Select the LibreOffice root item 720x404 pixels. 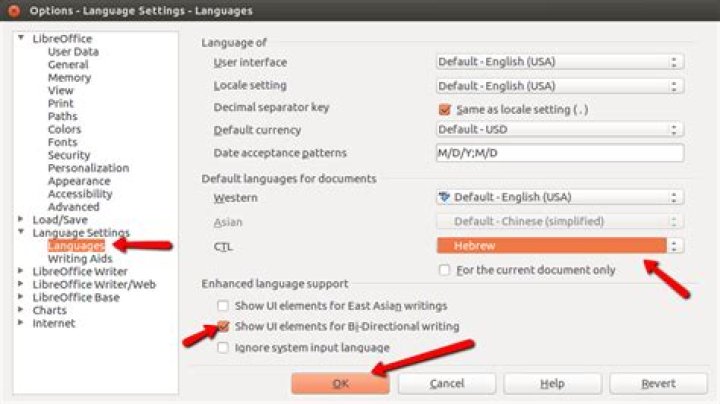(x=62, y=39)
